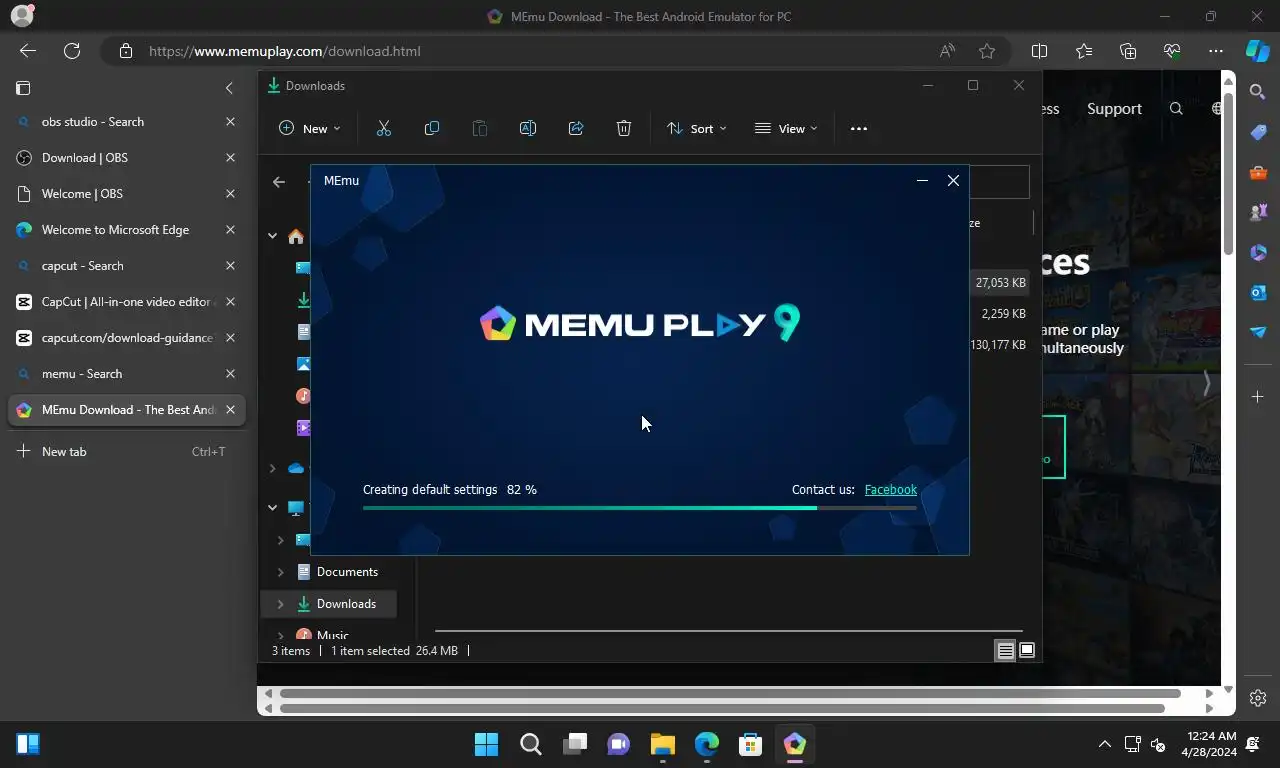Image resolution: width=1280 pixels, height=768 pixels.
Task: Add this page to favorites star
Action: (987, 51)
